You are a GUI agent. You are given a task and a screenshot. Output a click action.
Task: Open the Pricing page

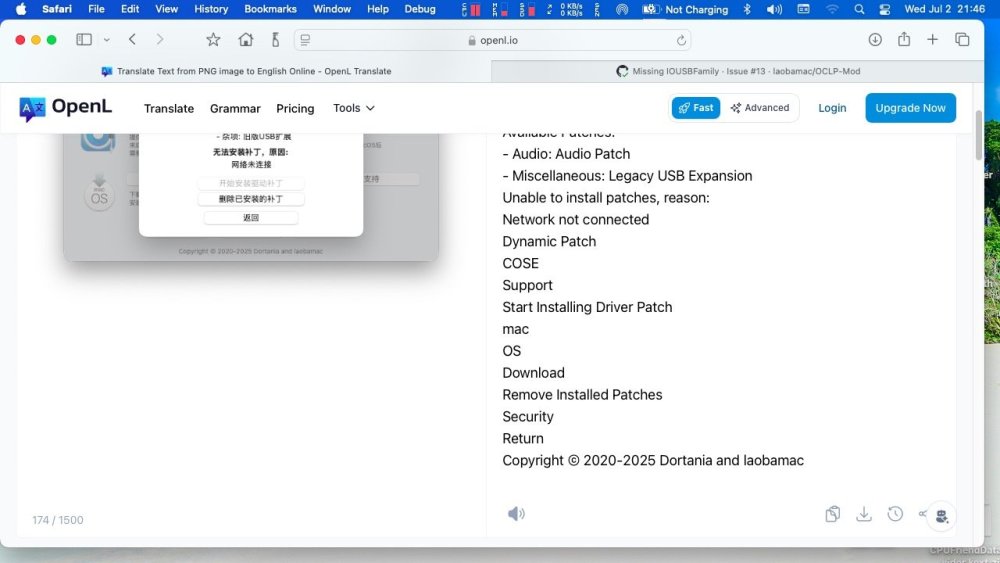(295, 108)
